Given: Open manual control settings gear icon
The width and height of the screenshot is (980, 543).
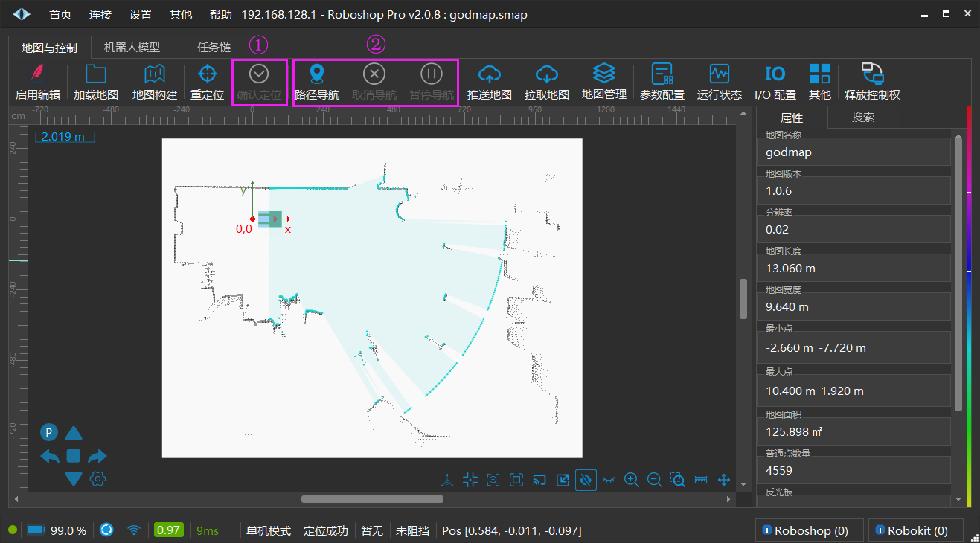Looking at the screenshot, I should coord(98,479).
